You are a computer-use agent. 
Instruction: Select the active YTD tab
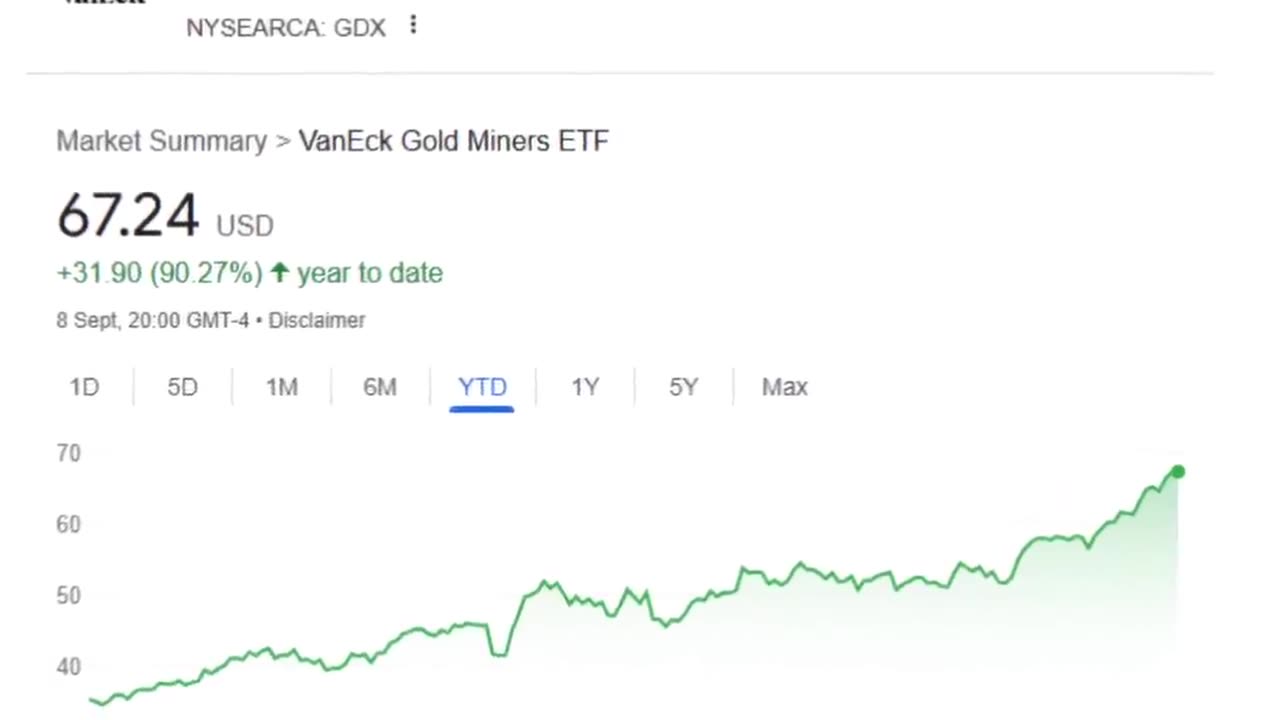[x=482, y=387]
